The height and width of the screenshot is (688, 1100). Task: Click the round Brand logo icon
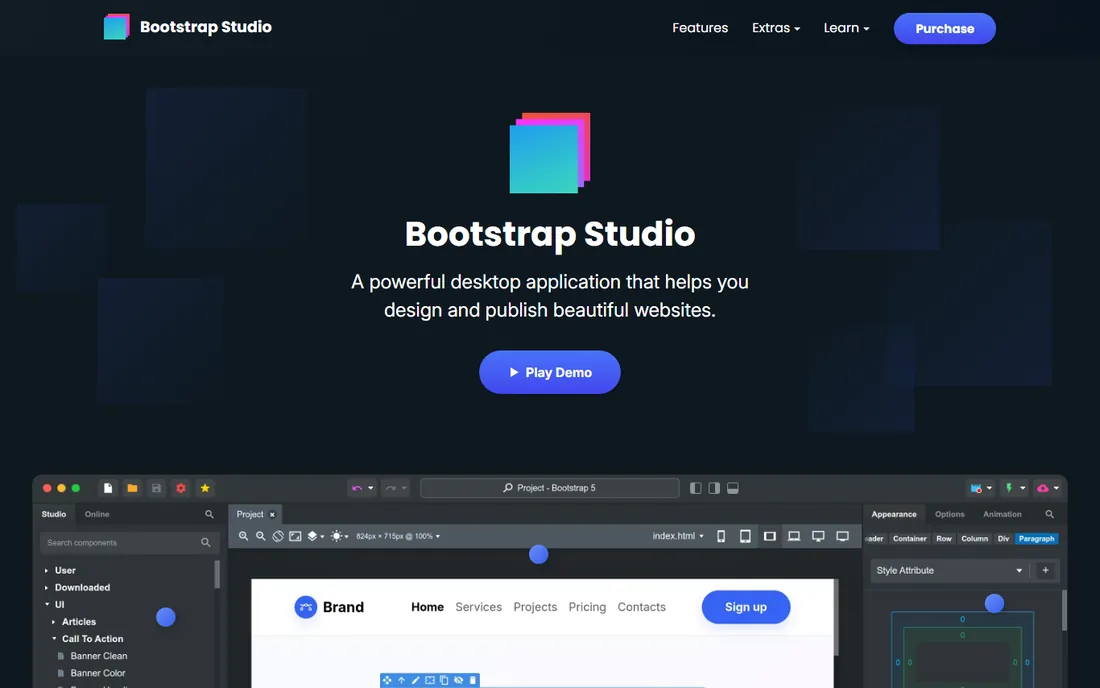click(305, 607)
